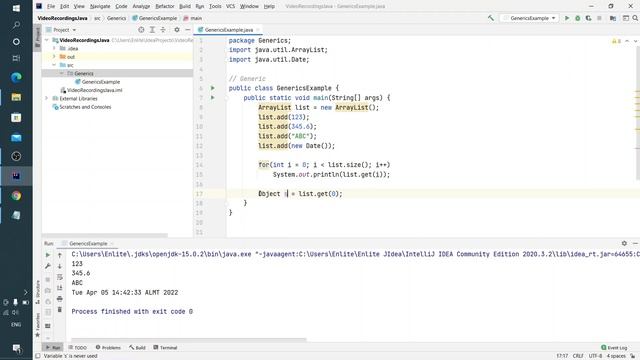Click the warnings indicator at the editor top right

point(616,41)
